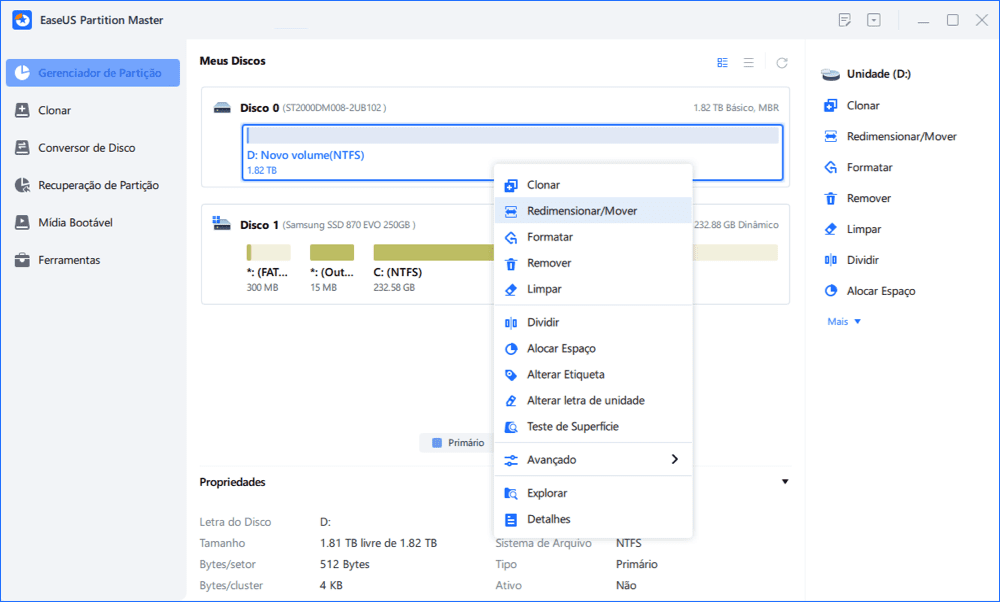Select the 300 MB FAT partition on Disco 1
This screenshot has height=602, width=1000.
click(x=268, y=268)
